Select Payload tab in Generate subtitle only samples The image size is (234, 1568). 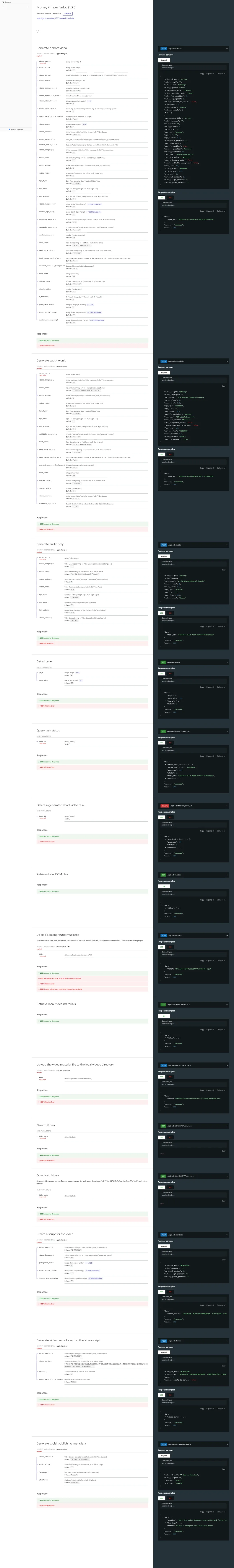click(164, 373)
